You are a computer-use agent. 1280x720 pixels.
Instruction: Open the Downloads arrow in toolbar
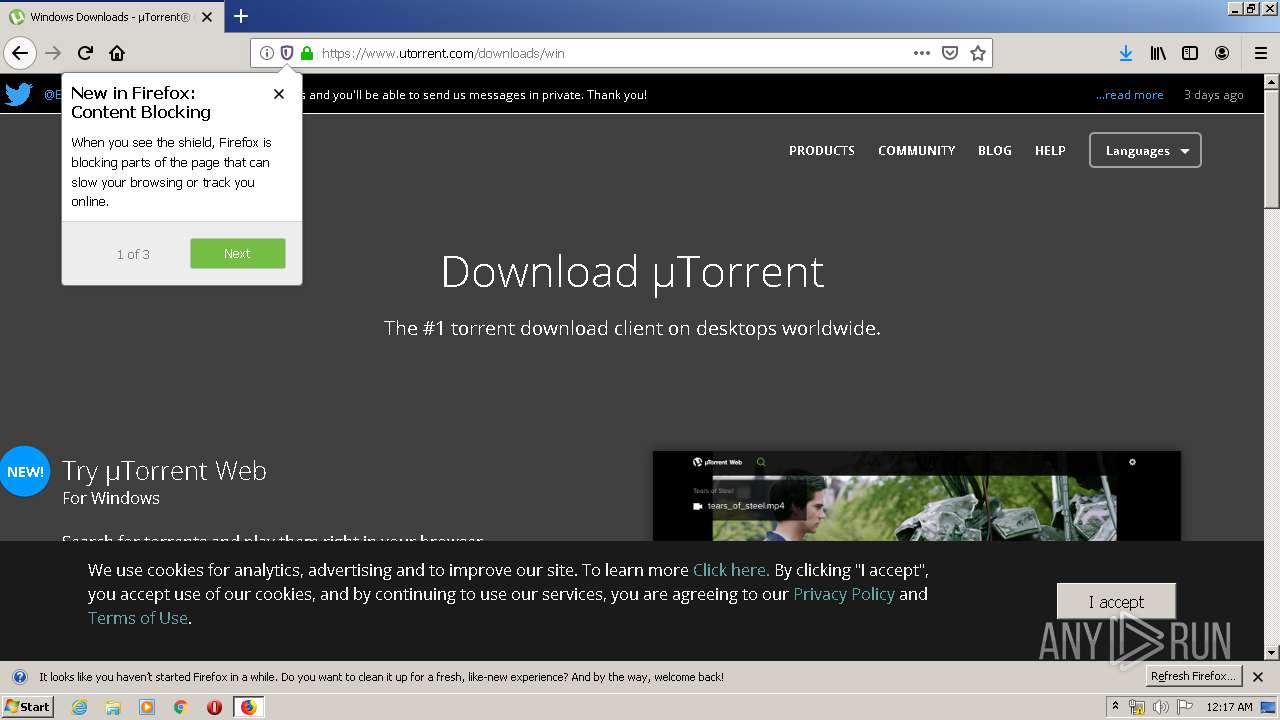tap(1126, 53)
